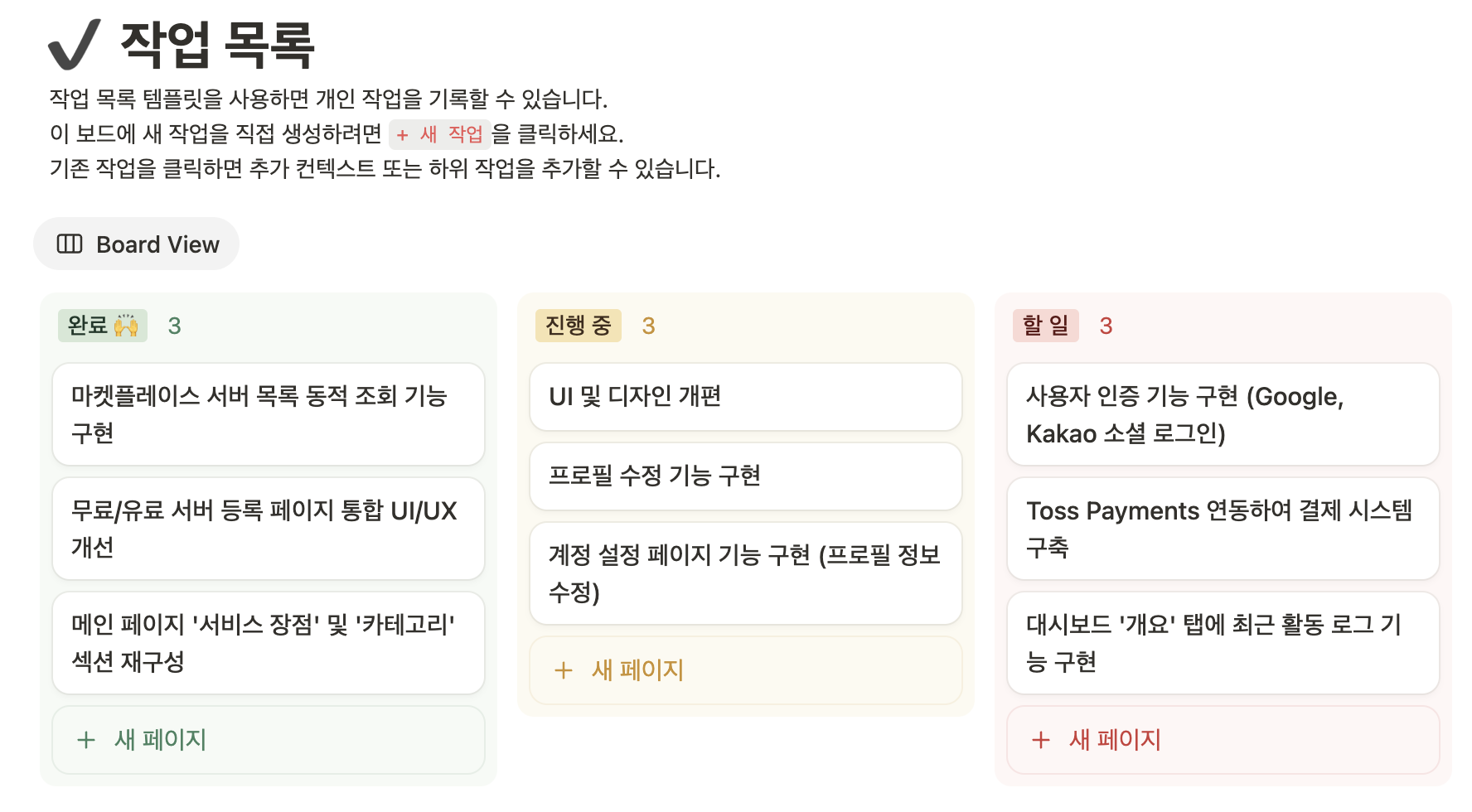
Task: Click the inline 새 작업 link in the description
Action: [439, 133]
